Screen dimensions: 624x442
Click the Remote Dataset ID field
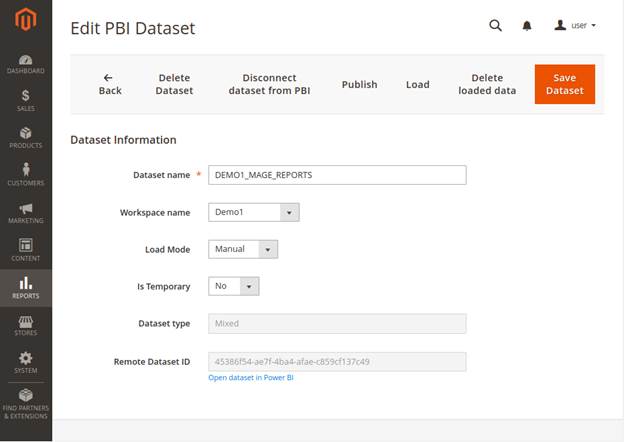(337, 362)
